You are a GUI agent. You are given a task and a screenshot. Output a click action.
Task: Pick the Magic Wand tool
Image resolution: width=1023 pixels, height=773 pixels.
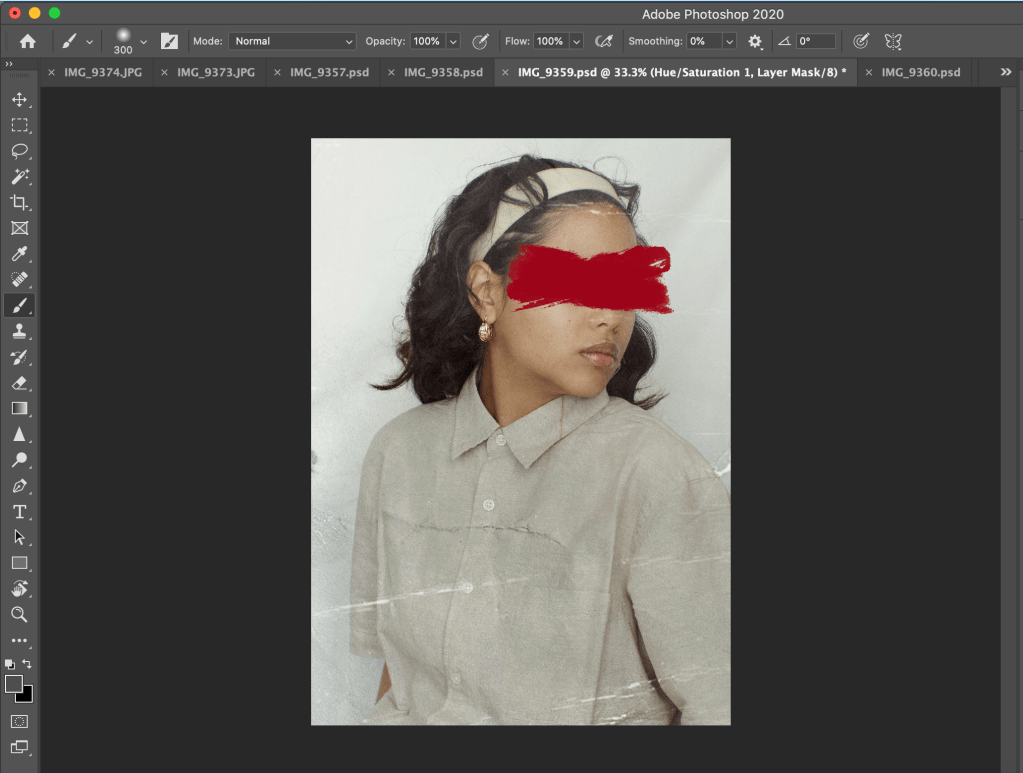[x=19, y=177]
